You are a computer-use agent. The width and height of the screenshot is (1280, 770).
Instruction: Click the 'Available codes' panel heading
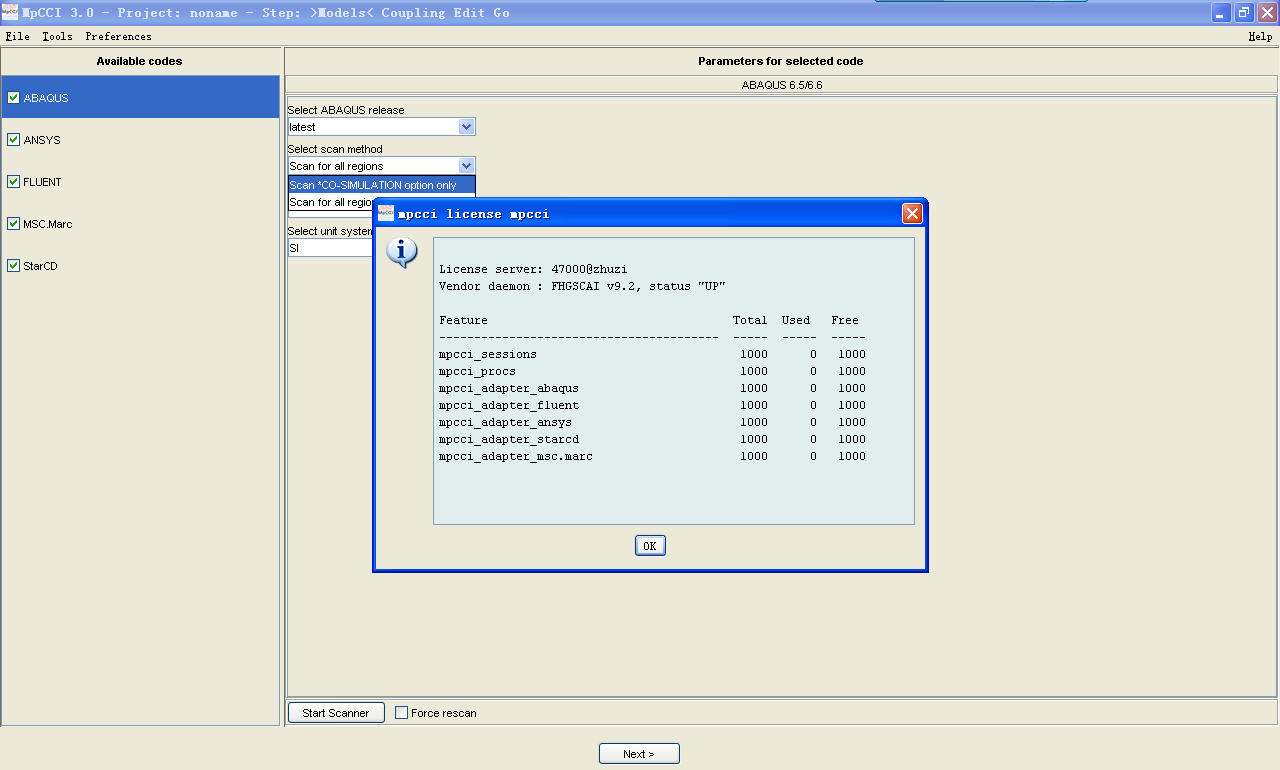[x=139, y=61]
